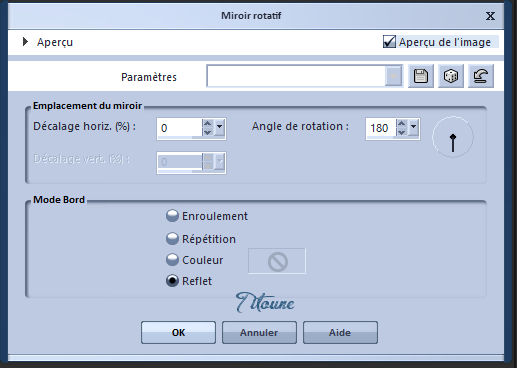Image resolution: width=517 pixels, height=368 pixels.
Task: Click inside the Décalage horiz. value field
Action: (x=180, y=128)
